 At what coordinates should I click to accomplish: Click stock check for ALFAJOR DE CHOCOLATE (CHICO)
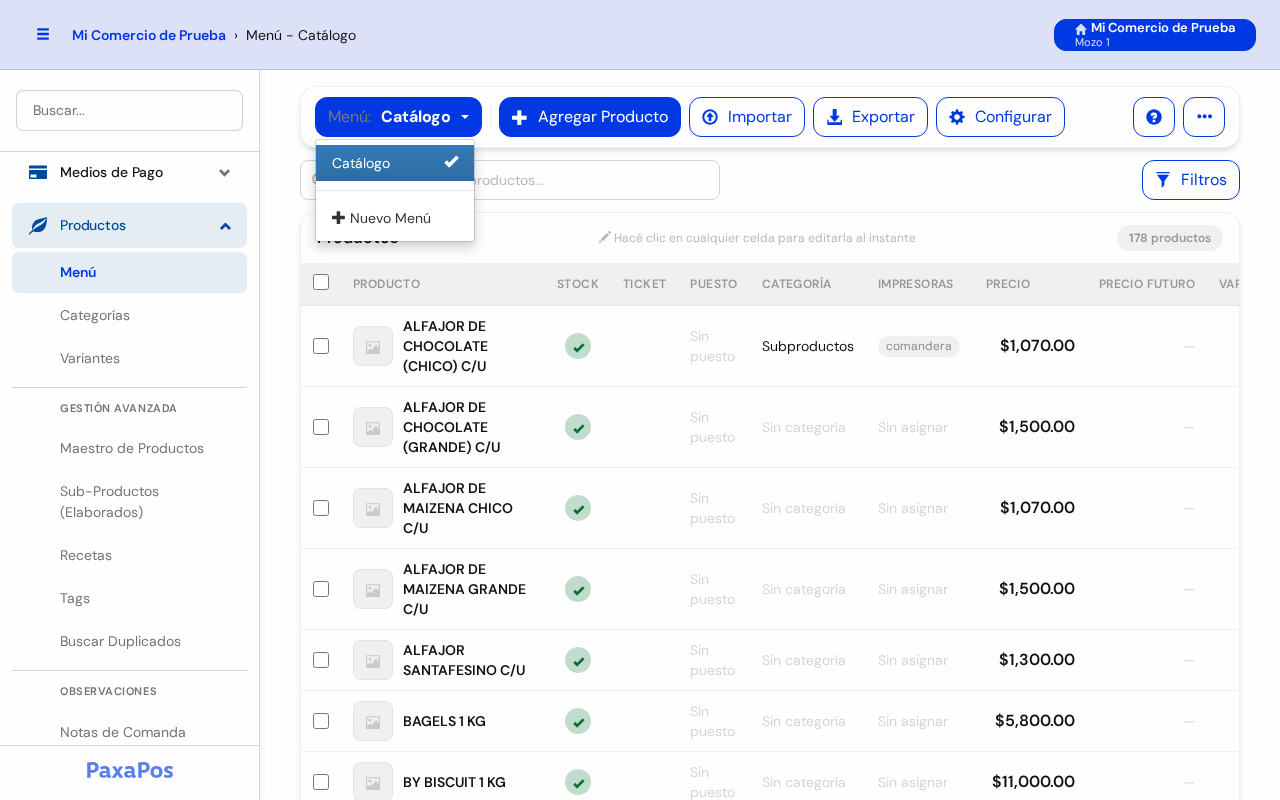coord(578,346)
